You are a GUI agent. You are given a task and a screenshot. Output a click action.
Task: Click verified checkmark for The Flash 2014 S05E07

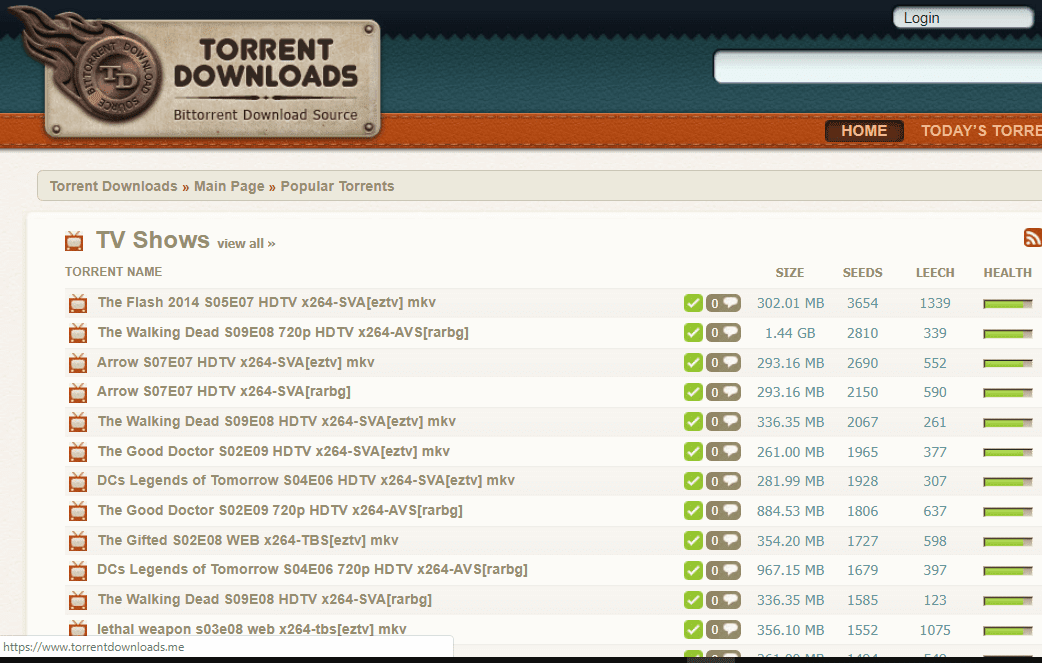pos(693,304)
